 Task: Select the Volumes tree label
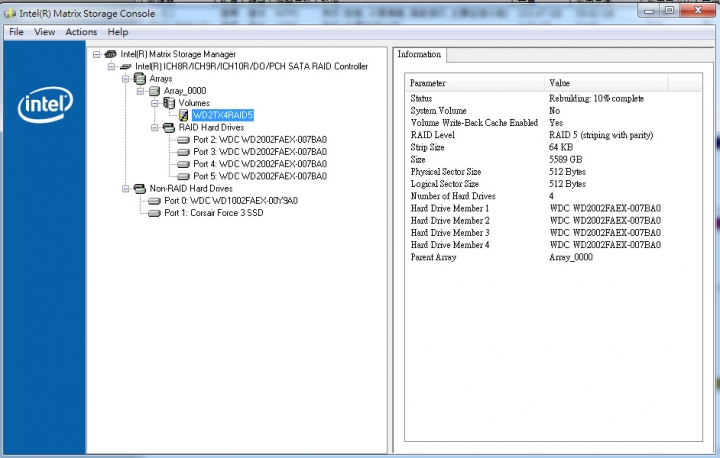click(194, 103)
